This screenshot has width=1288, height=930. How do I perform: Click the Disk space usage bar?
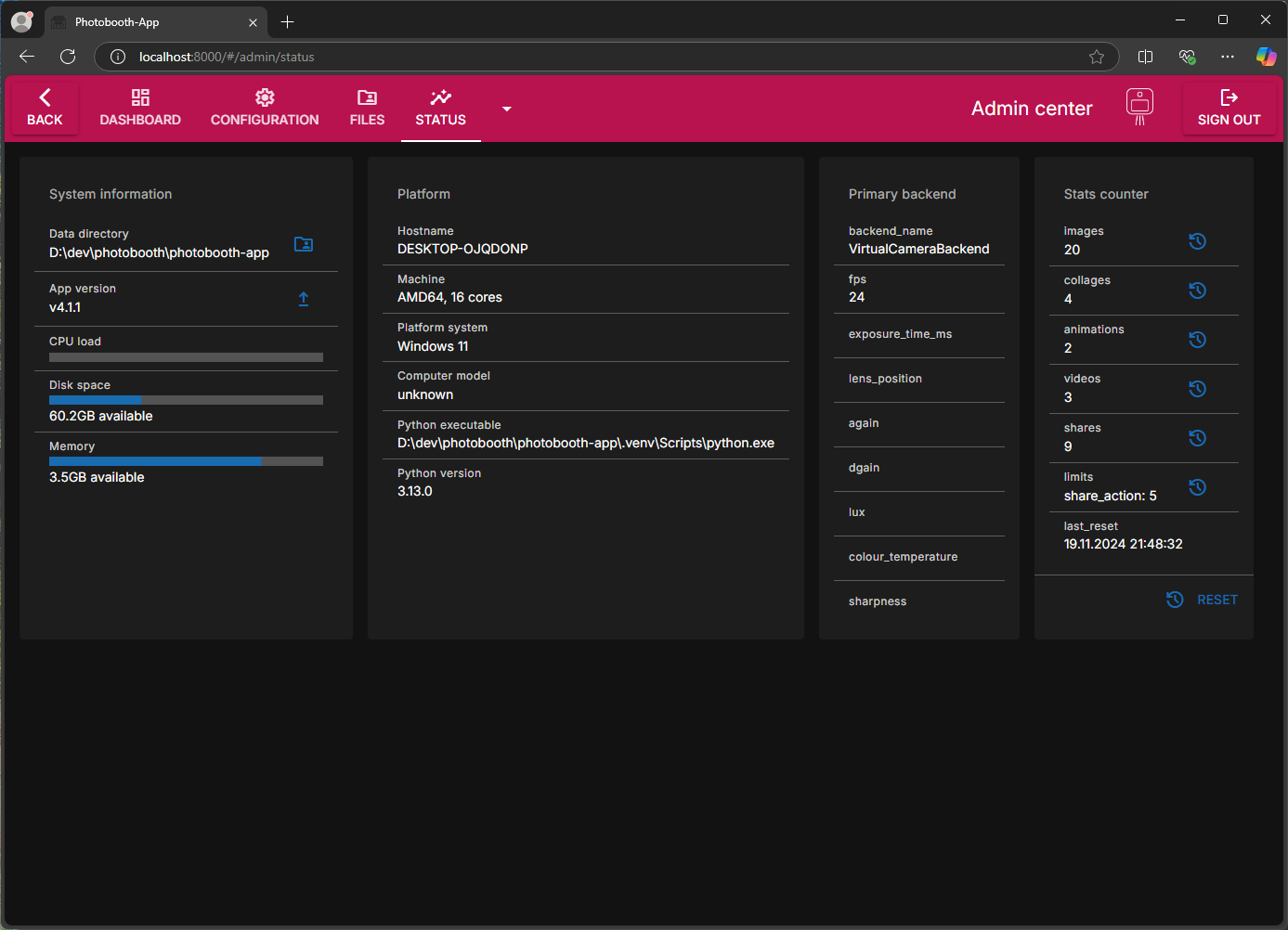coord(186,400)
